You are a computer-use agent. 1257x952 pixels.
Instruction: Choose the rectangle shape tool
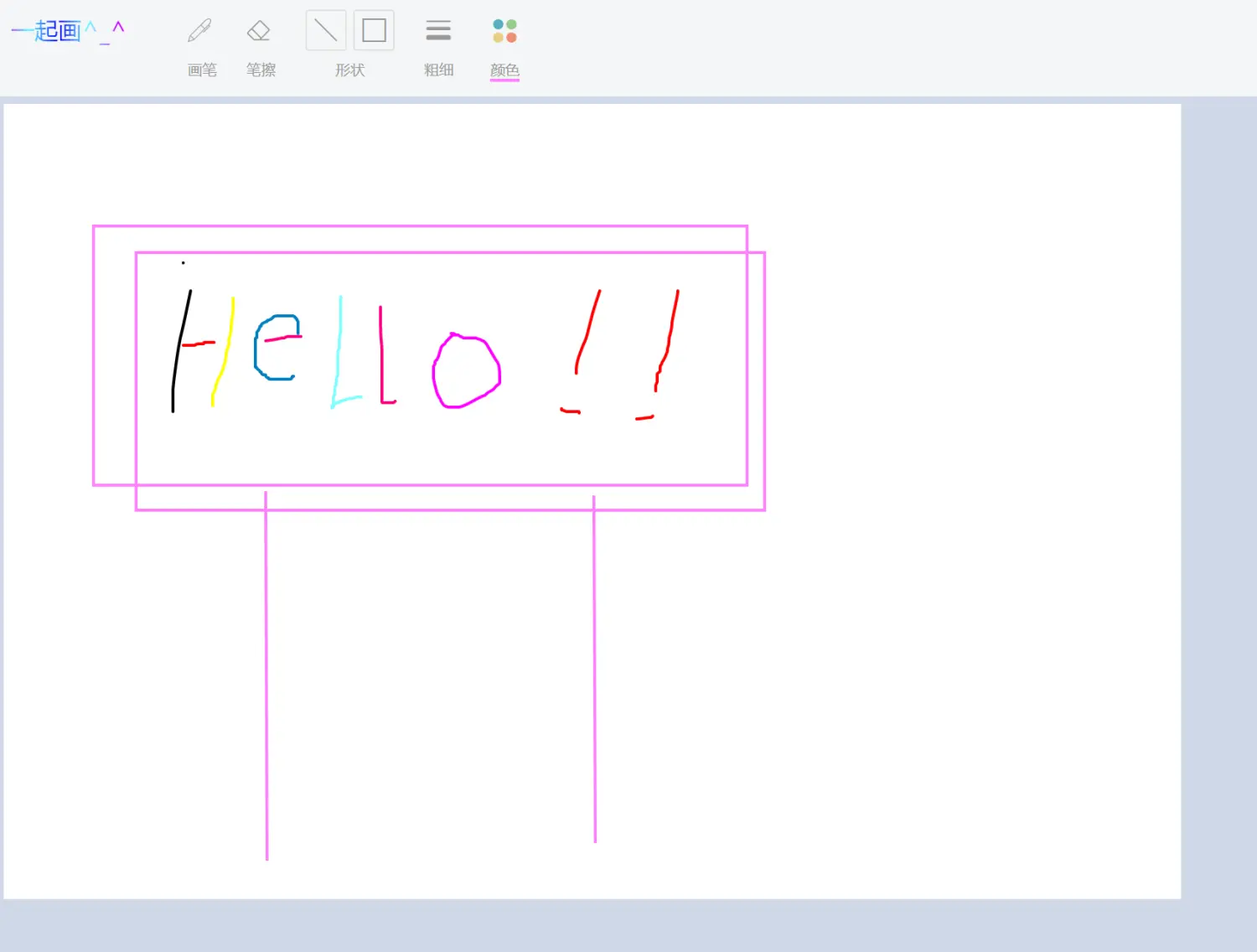(x=374, y=31)
